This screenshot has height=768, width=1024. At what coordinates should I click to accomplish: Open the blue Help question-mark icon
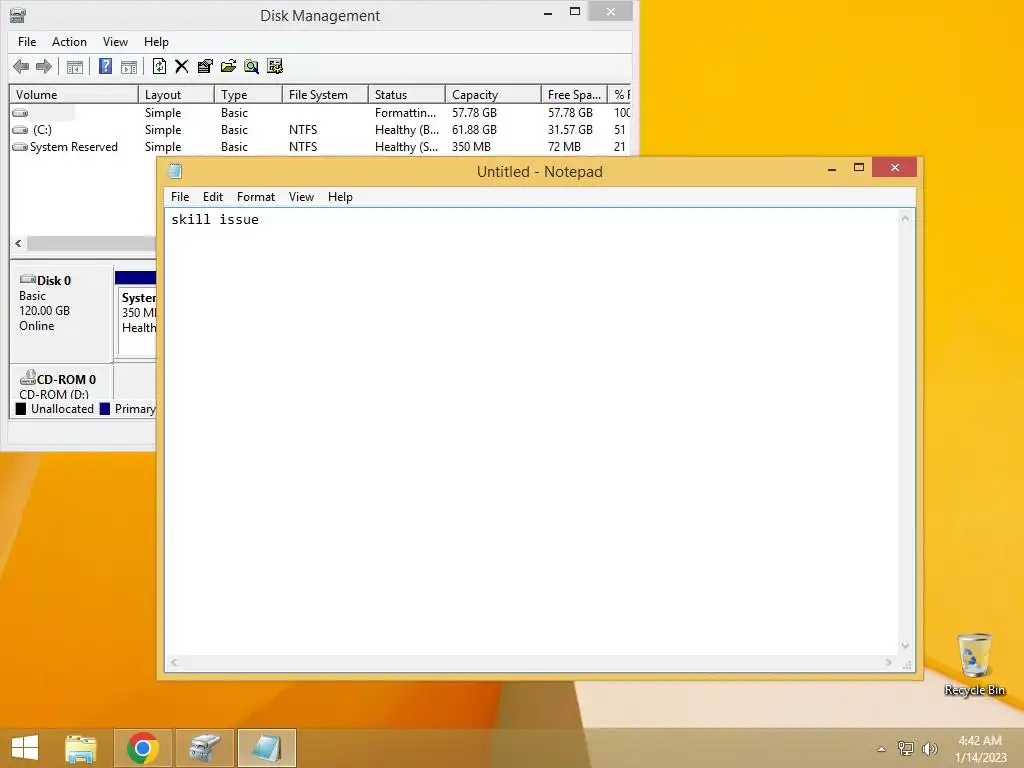(105, 66)
